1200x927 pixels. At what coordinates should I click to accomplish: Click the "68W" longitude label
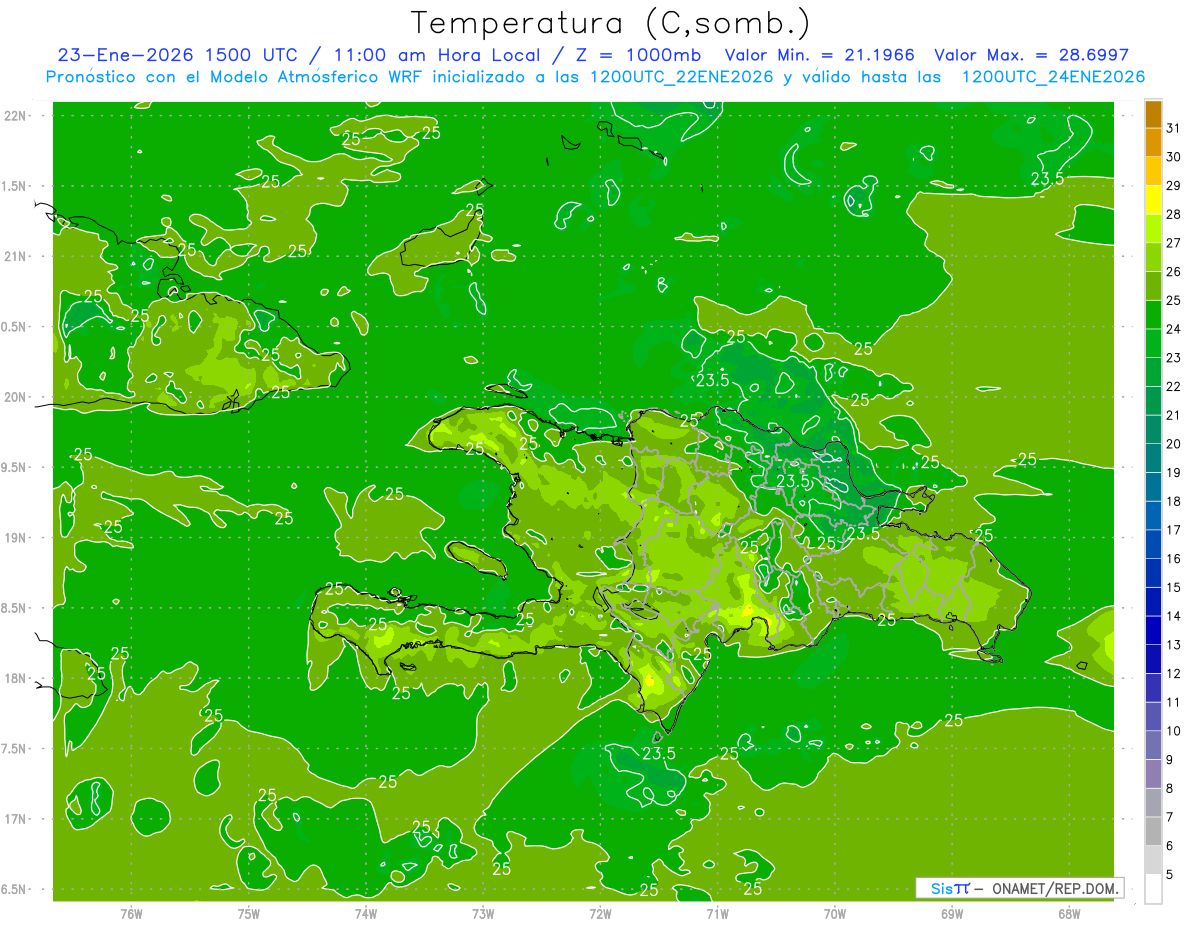(x=1069, y=913)
